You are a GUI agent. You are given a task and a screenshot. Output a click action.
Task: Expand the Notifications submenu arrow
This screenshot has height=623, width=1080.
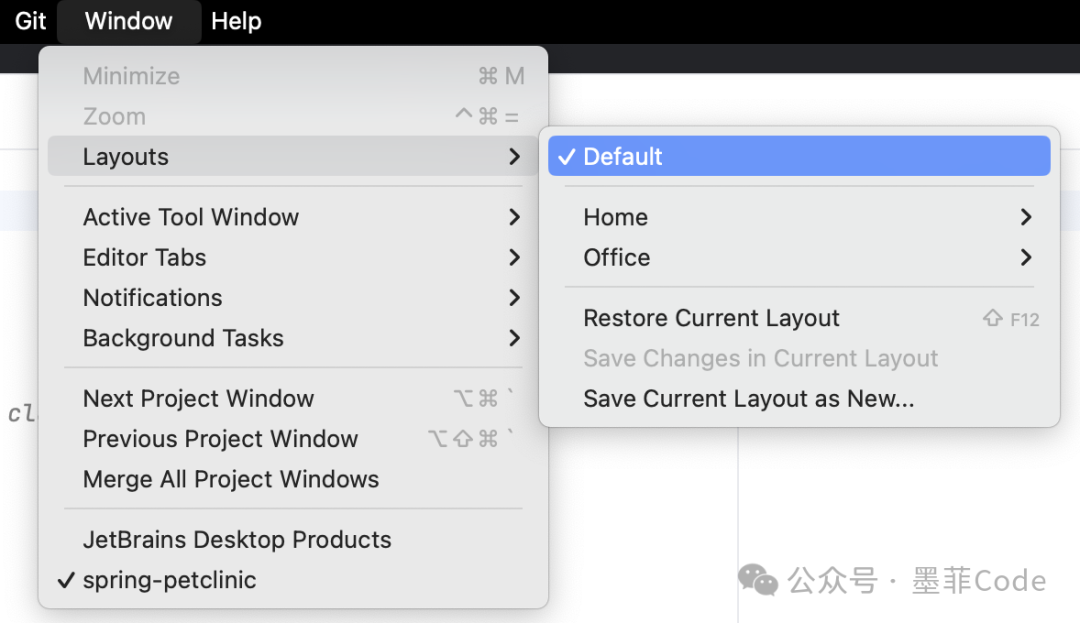[514, 298]
